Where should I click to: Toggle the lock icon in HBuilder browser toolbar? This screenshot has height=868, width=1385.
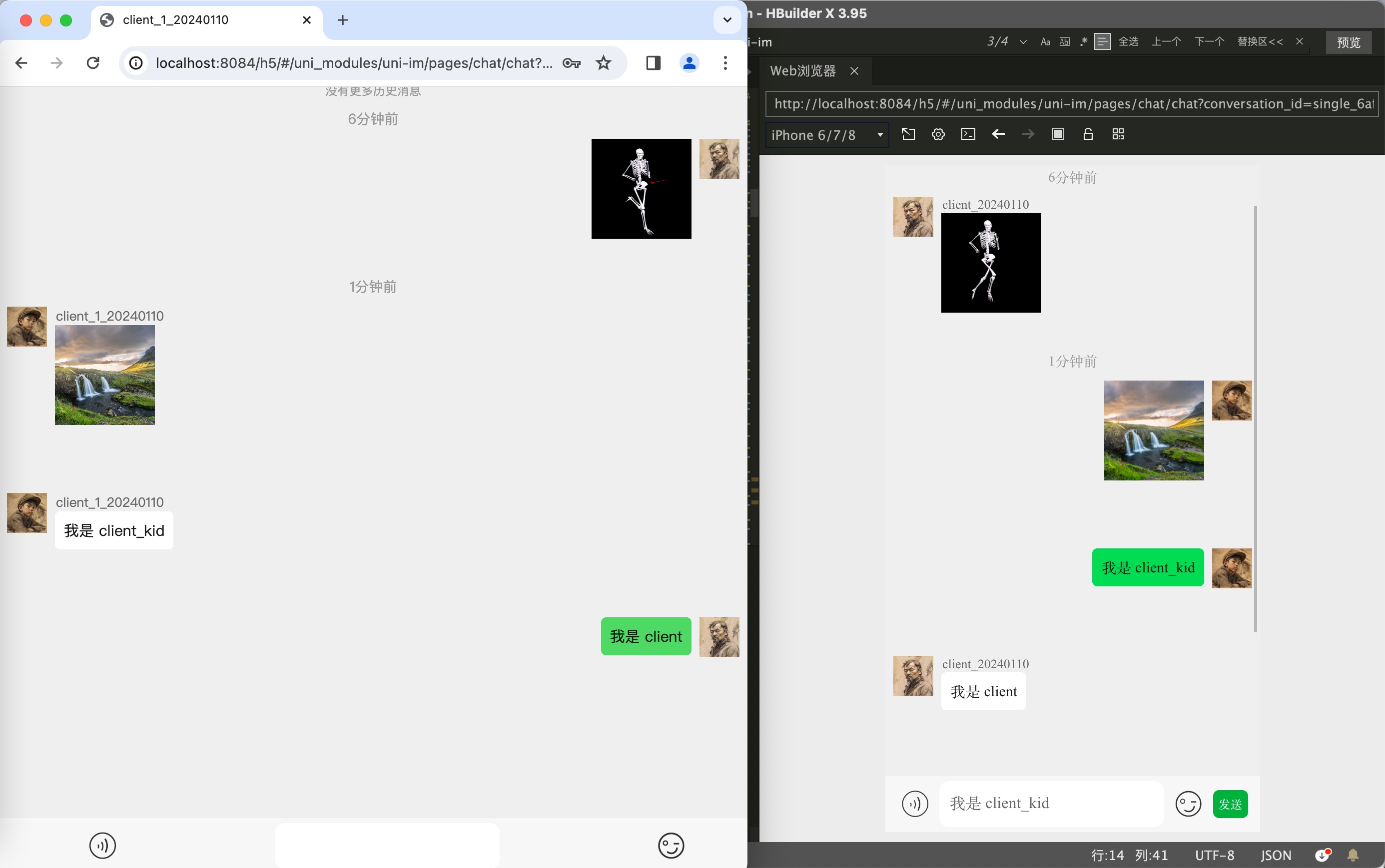(1088, 134)
